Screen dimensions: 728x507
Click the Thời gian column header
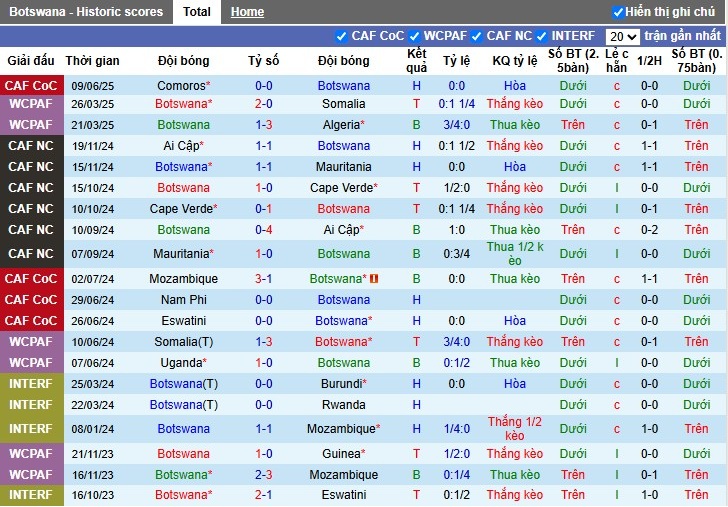92,60
